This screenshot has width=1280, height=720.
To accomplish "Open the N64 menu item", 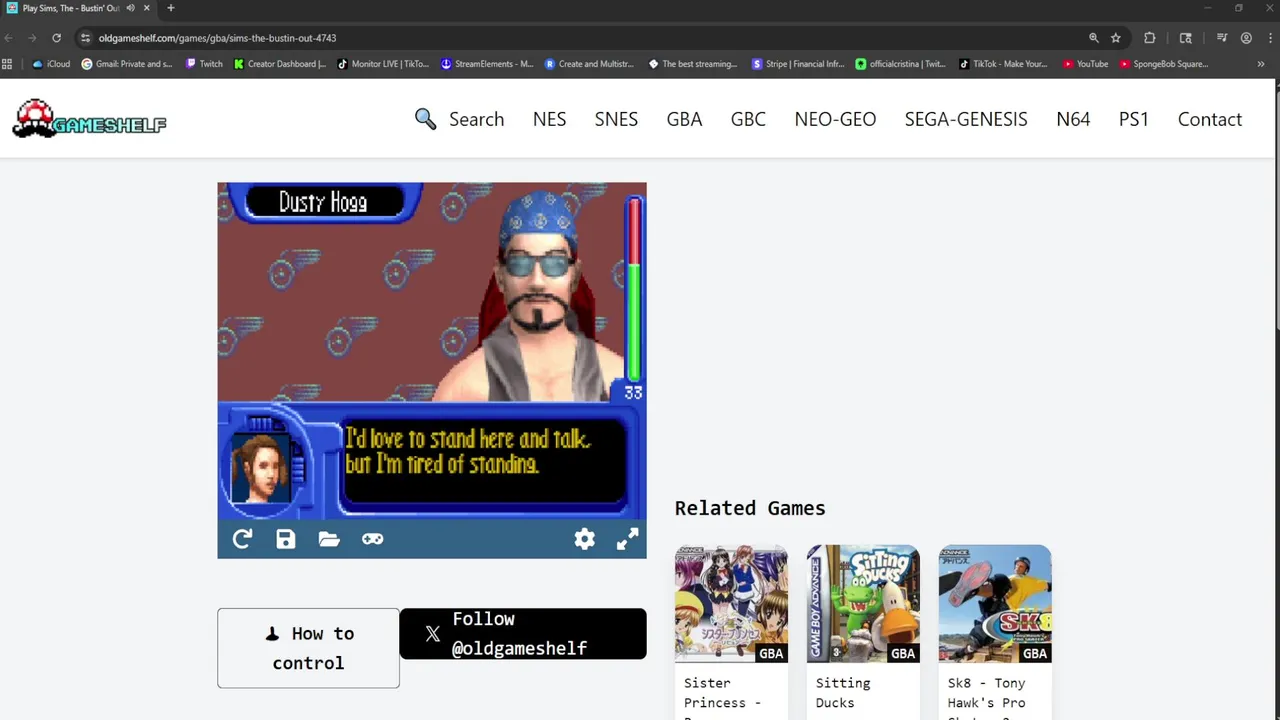I will point(1073,119).
